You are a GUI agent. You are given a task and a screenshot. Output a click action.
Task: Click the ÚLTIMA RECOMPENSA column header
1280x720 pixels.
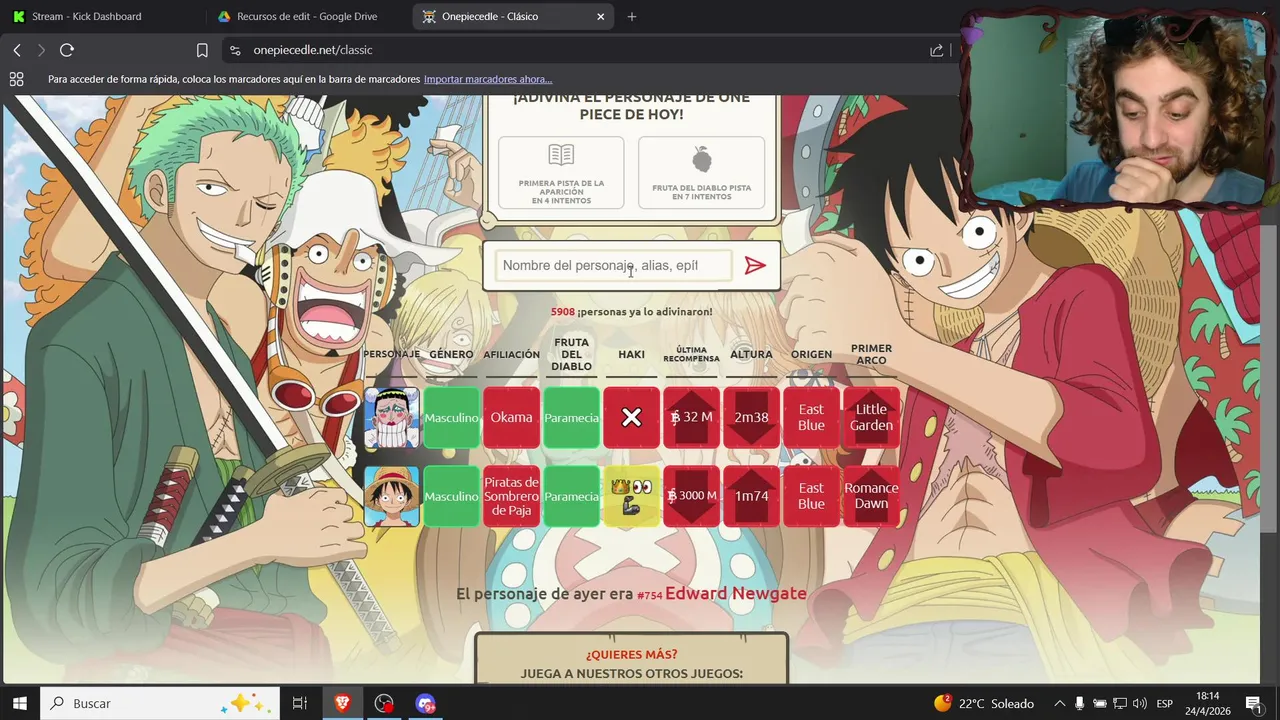coord(691,354)
